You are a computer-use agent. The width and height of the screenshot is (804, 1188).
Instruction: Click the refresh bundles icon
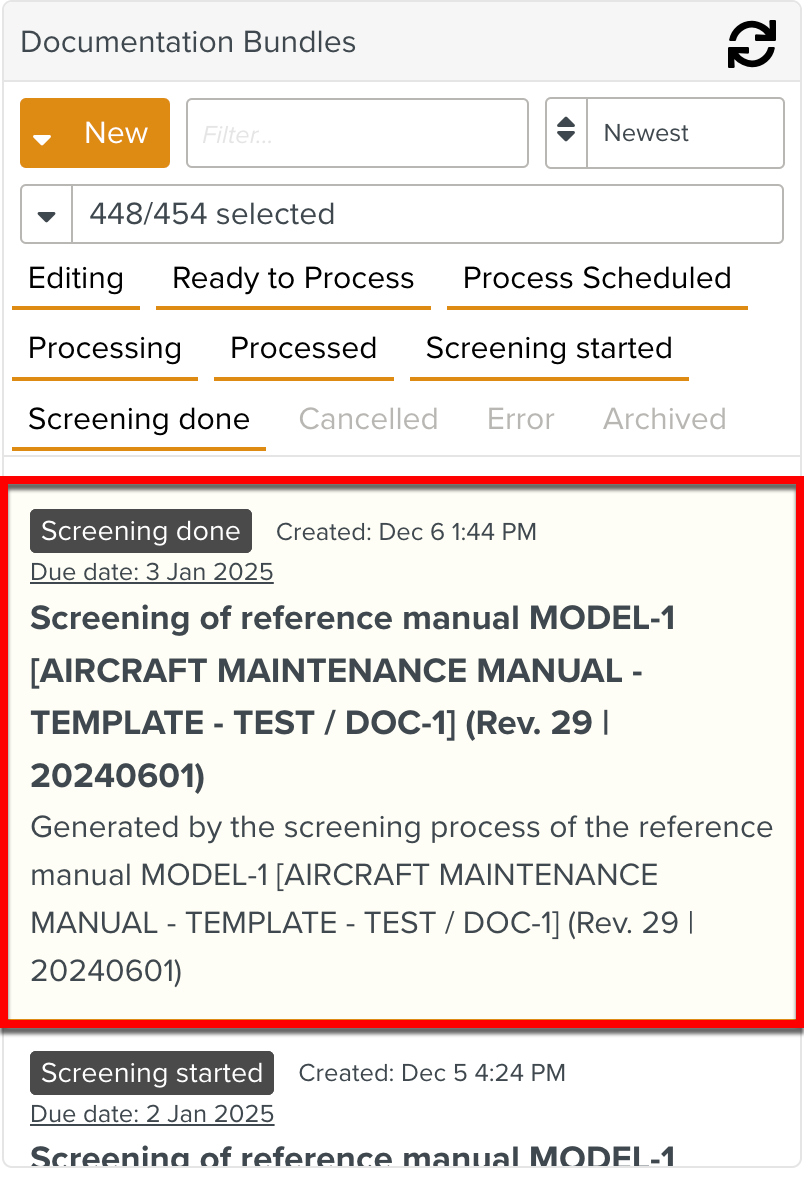pos(751,43)
